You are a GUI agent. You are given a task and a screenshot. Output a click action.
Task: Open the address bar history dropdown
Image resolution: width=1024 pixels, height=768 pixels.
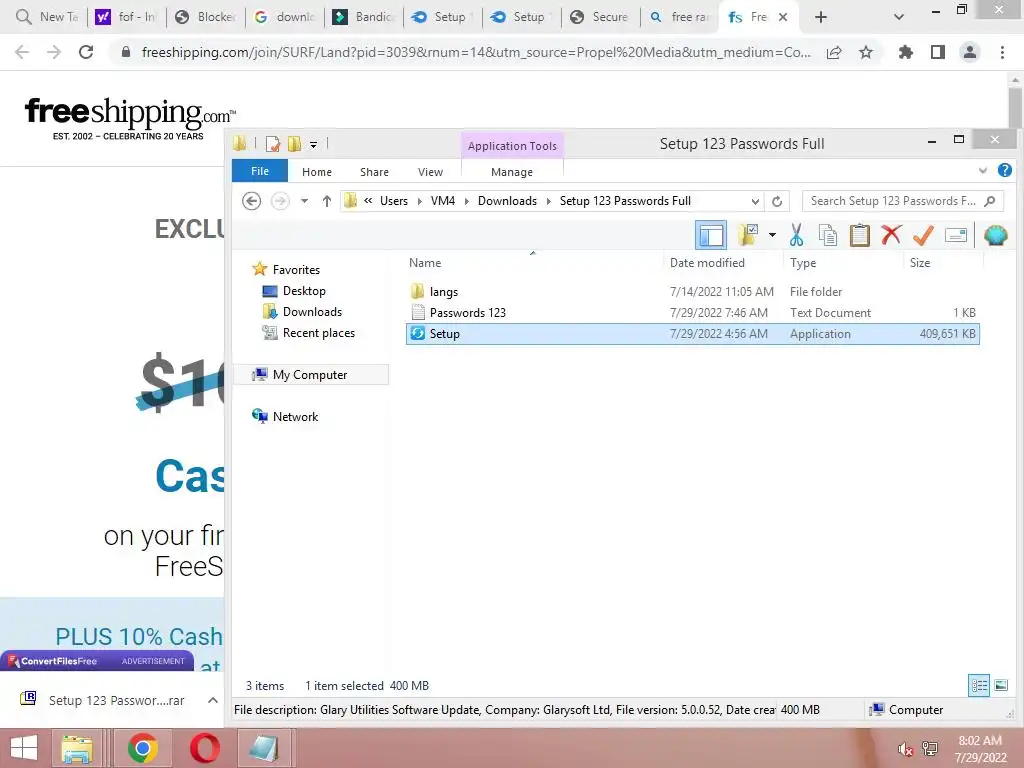point(755,201)
